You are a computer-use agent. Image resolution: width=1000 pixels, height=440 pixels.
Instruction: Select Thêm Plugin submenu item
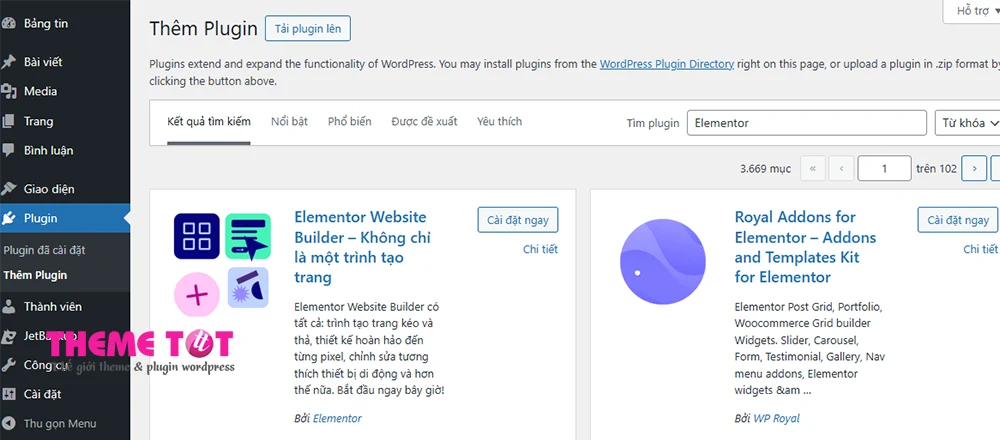35,275
